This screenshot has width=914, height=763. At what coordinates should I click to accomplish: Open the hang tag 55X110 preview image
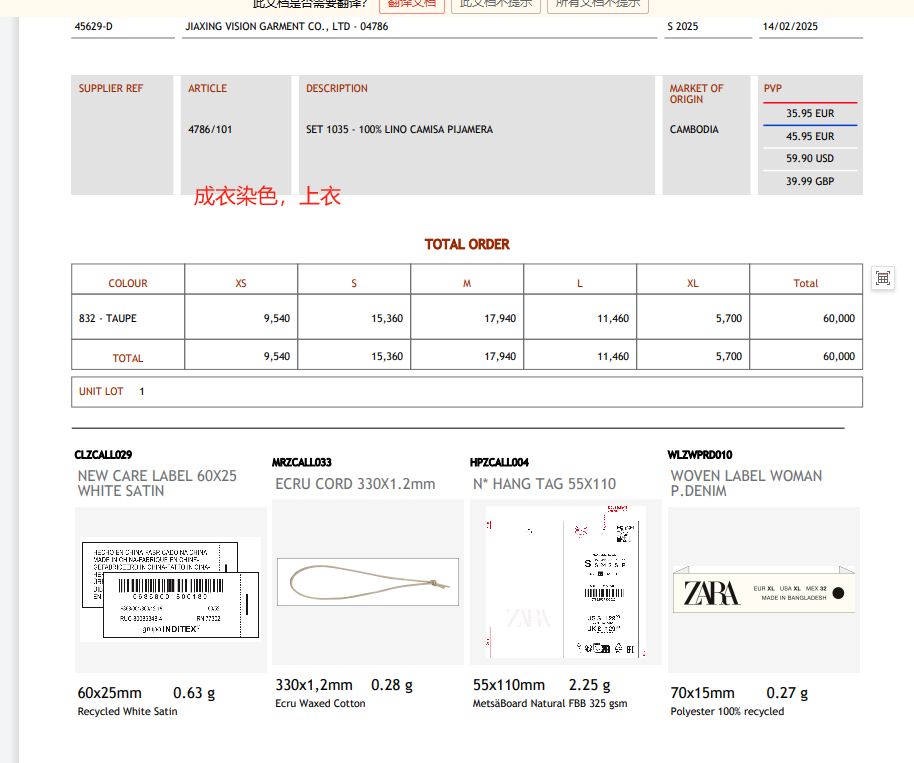coord(565,581)
